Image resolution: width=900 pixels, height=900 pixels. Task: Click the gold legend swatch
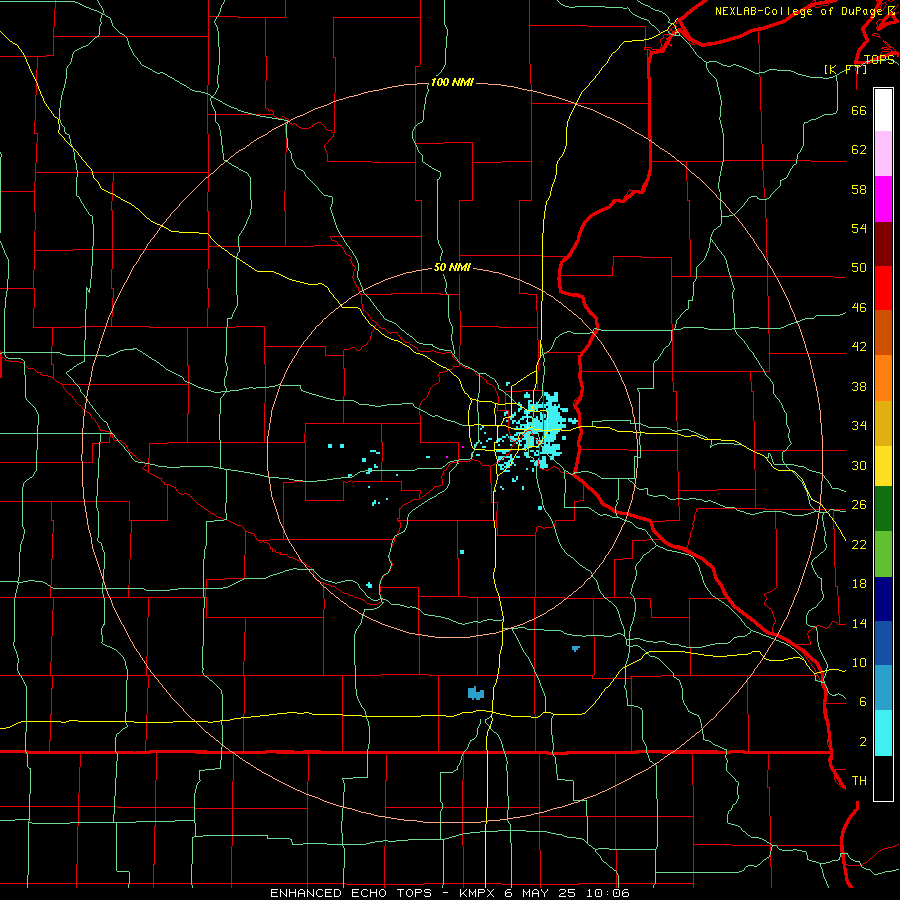point(883,423)
